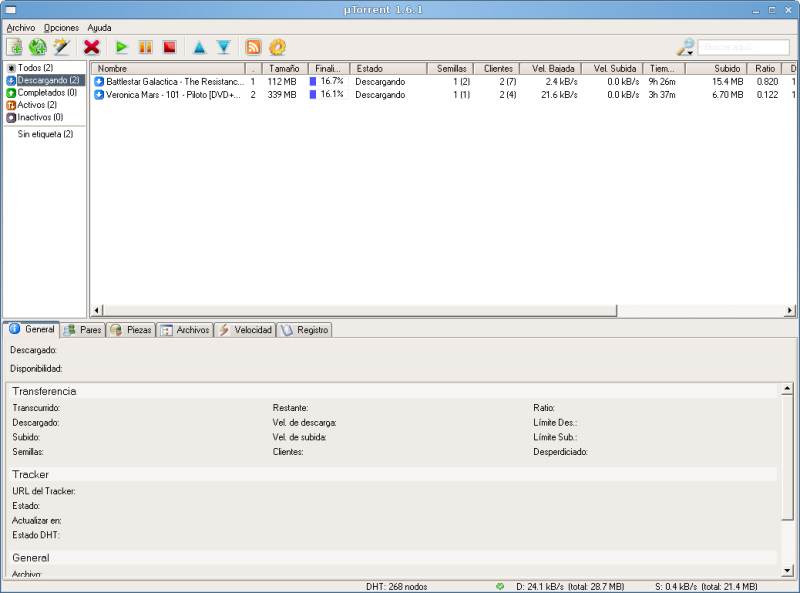This screenshot has height=593, width=800.
Task: Click up arrow of details pane scrollbar
Action: tap(787, 389)
